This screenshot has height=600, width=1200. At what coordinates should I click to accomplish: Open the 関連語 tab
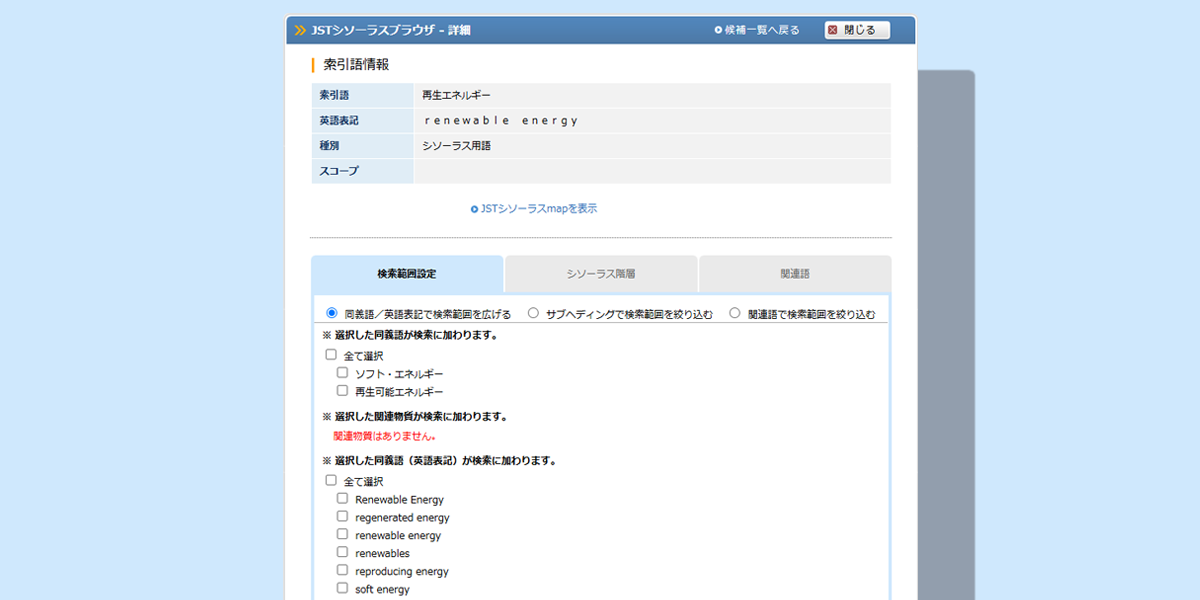(795, 273)
